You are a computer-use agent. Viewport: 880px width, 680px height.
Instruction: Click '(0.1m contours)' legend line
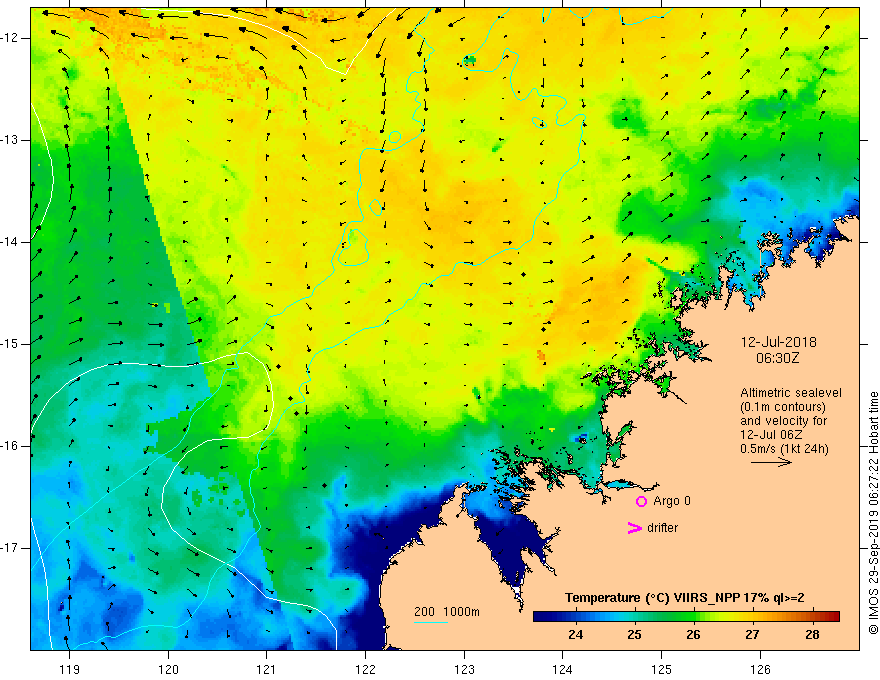(783, 407)
